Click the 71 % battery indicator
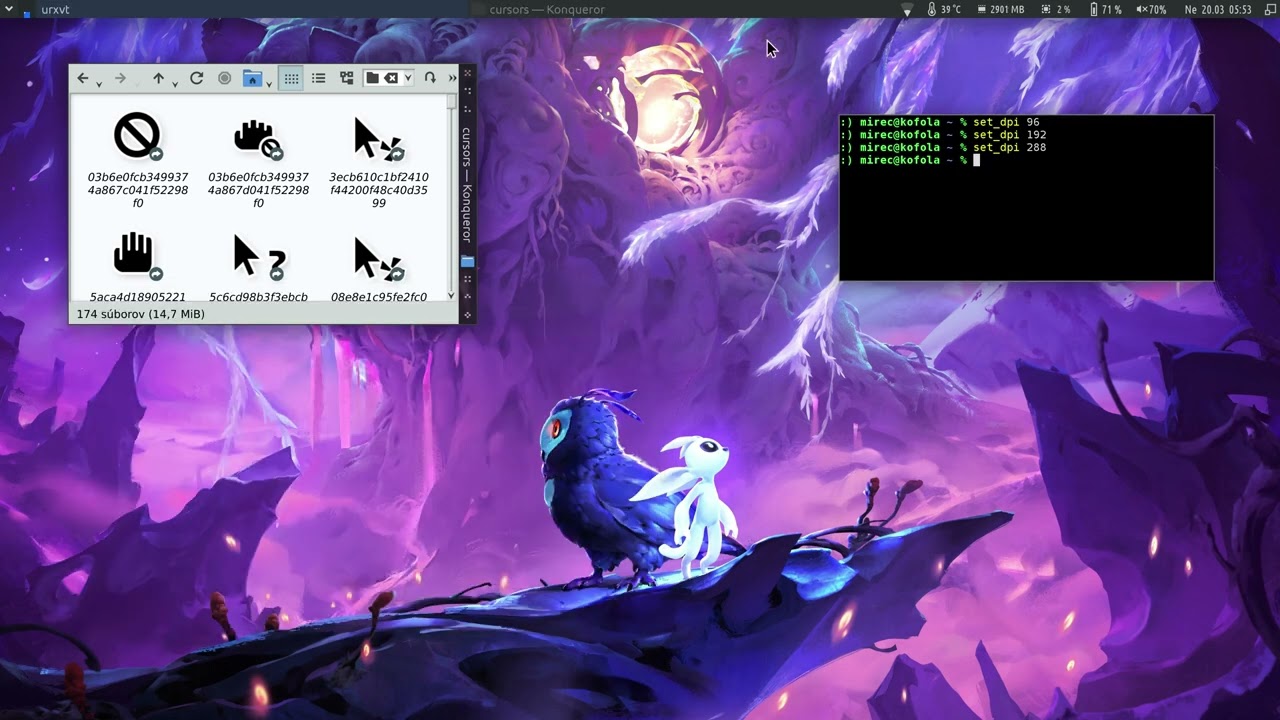1280x720 pixels. pyautogui.click(x=1105, y=9)
